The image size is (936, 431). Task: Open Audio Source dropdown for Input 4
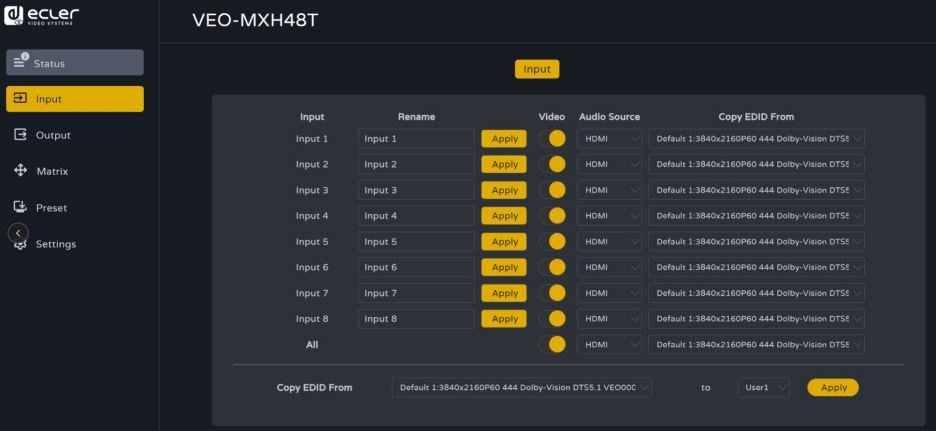609,216
